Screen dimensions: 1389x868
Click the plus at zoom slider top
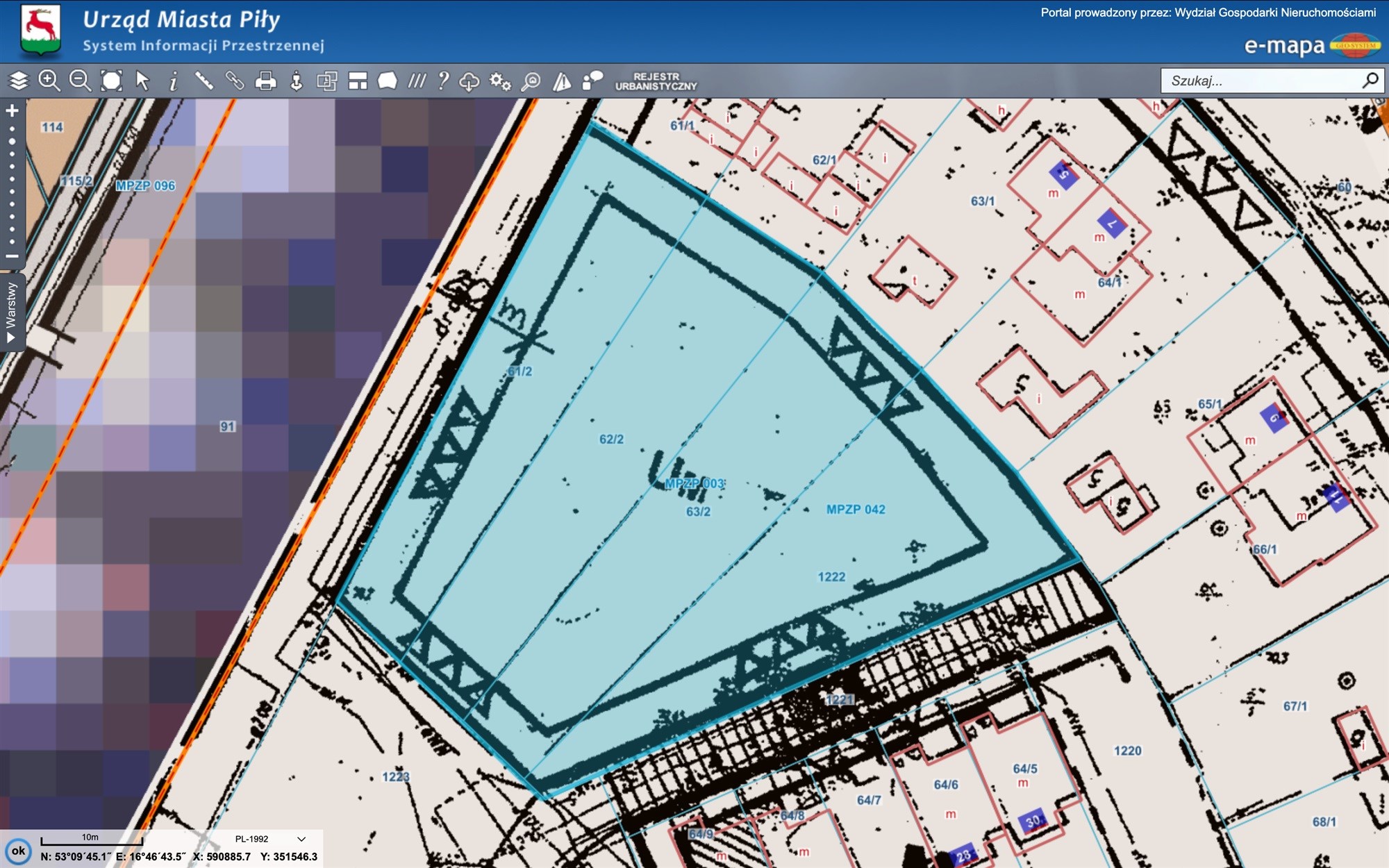pos(12,111)
